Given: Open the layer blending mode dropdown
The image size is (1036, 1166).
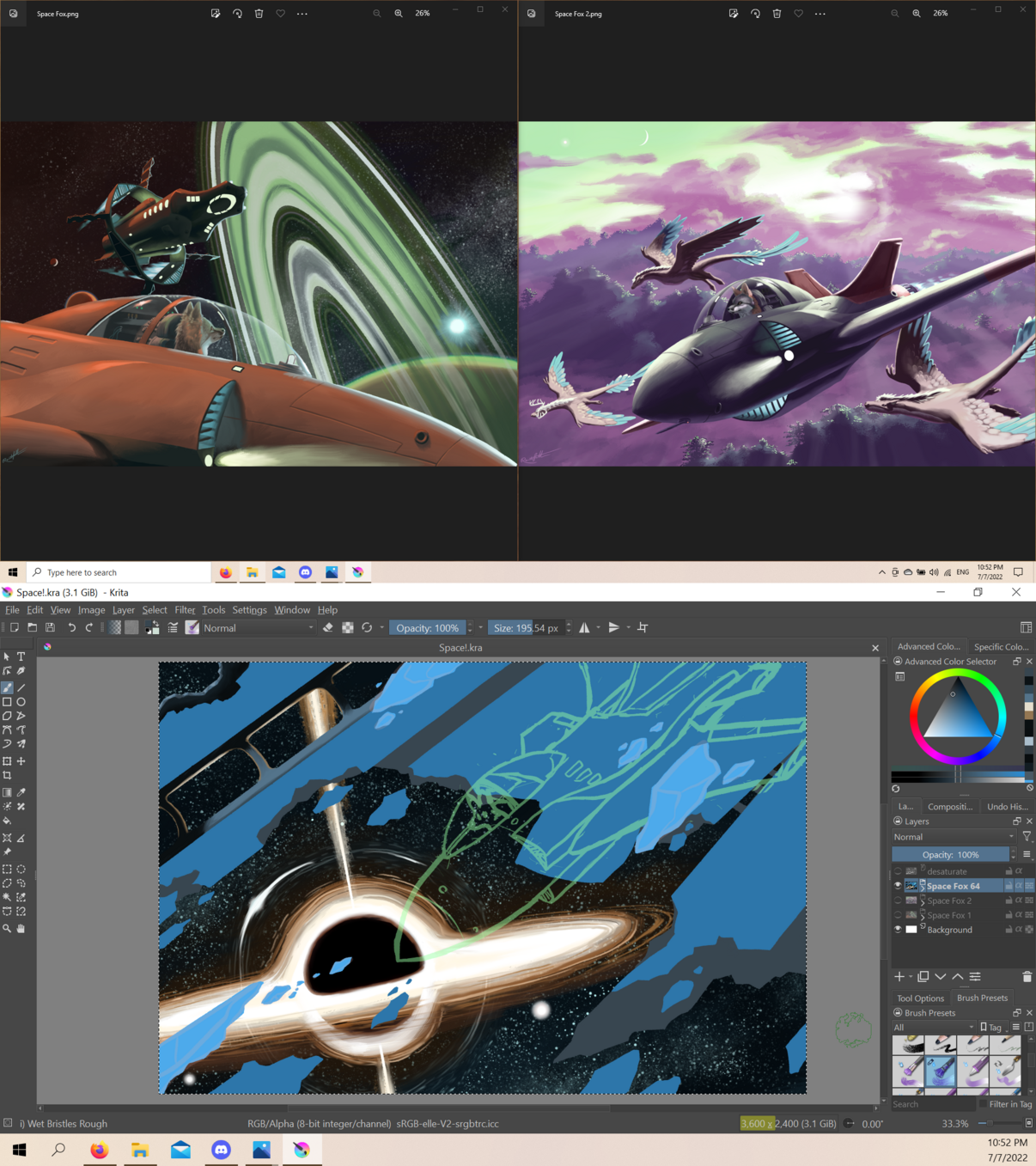Looking at the screenshot, I should click(x=954, y=837).
